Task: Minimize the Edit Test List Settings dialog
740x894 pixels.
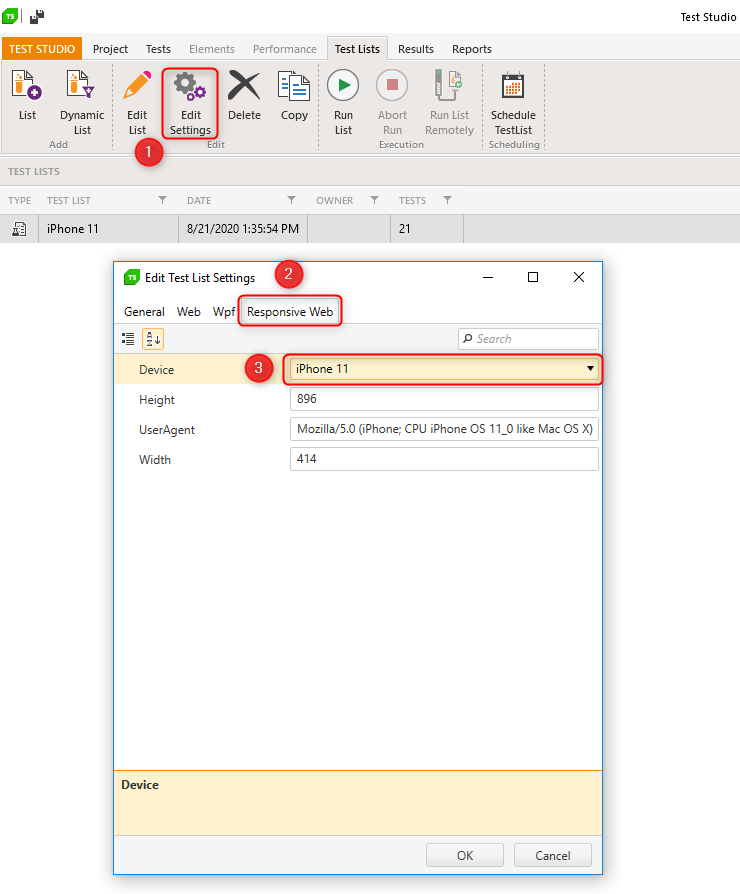Action: point(488,277)
